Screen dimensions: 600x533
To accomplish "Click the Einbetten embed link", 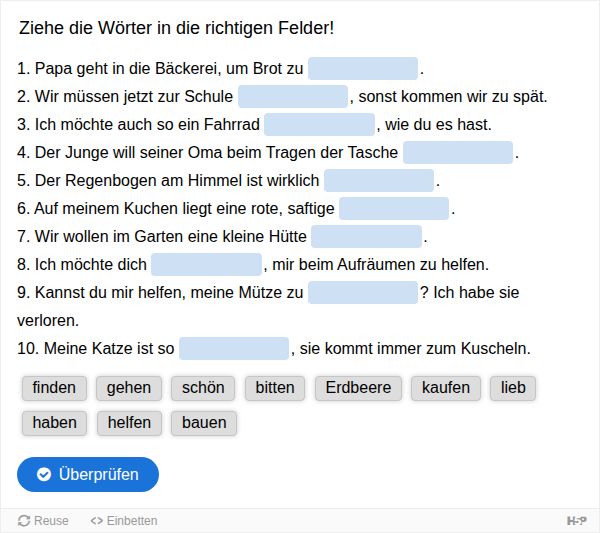I will tap(124, 520).
